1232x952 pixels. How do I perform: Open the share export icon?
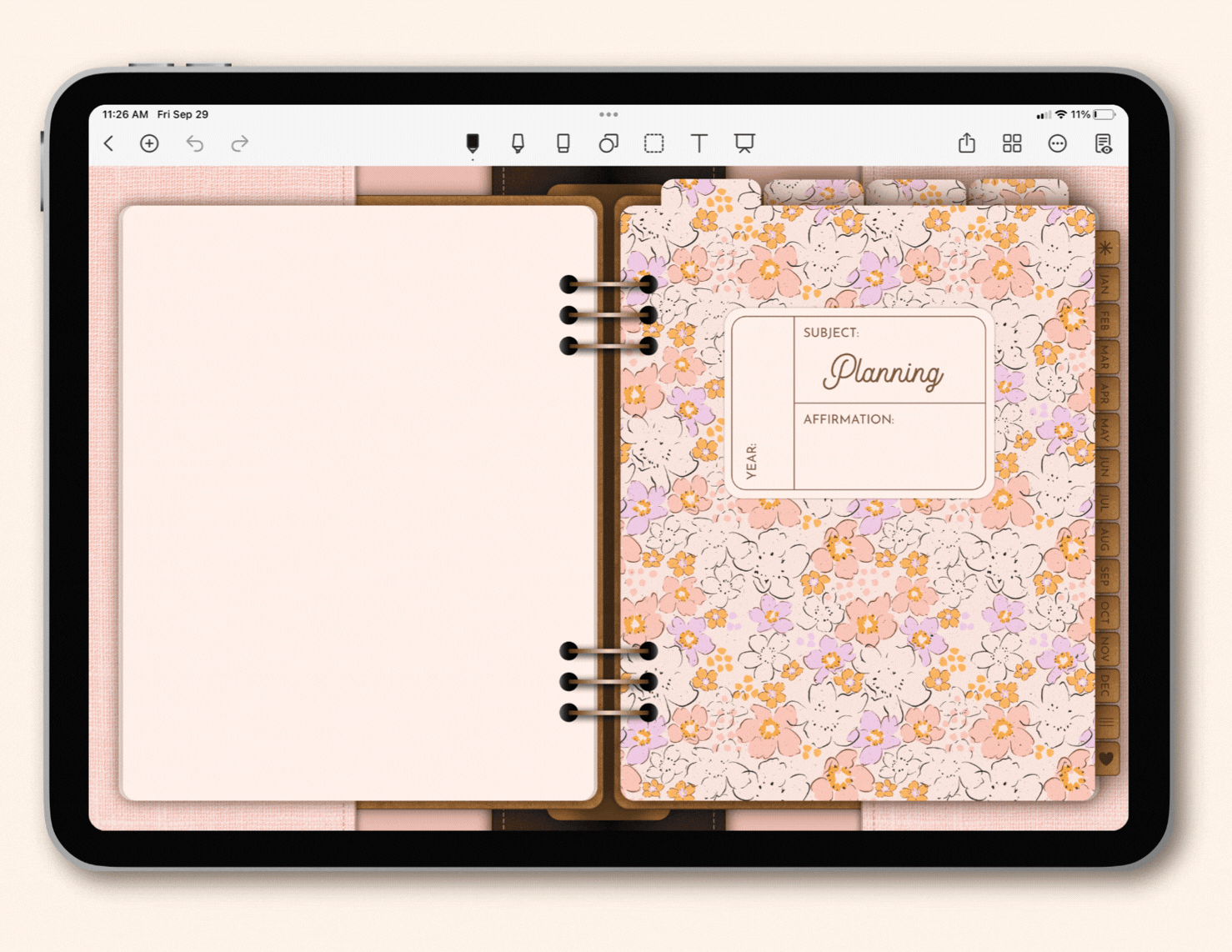click(967, 143)
